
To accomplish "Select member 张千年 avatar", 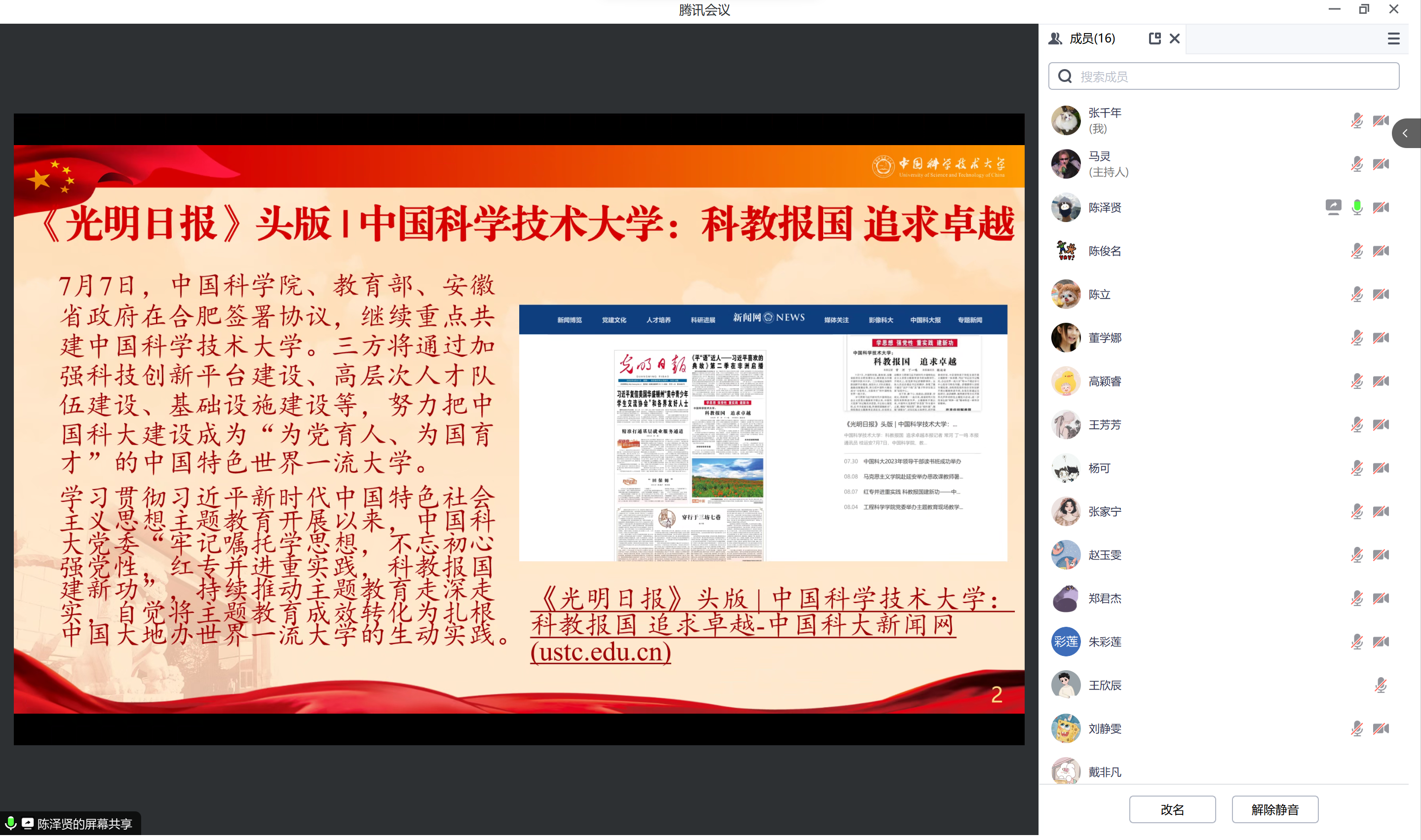I will (1066, 120).
